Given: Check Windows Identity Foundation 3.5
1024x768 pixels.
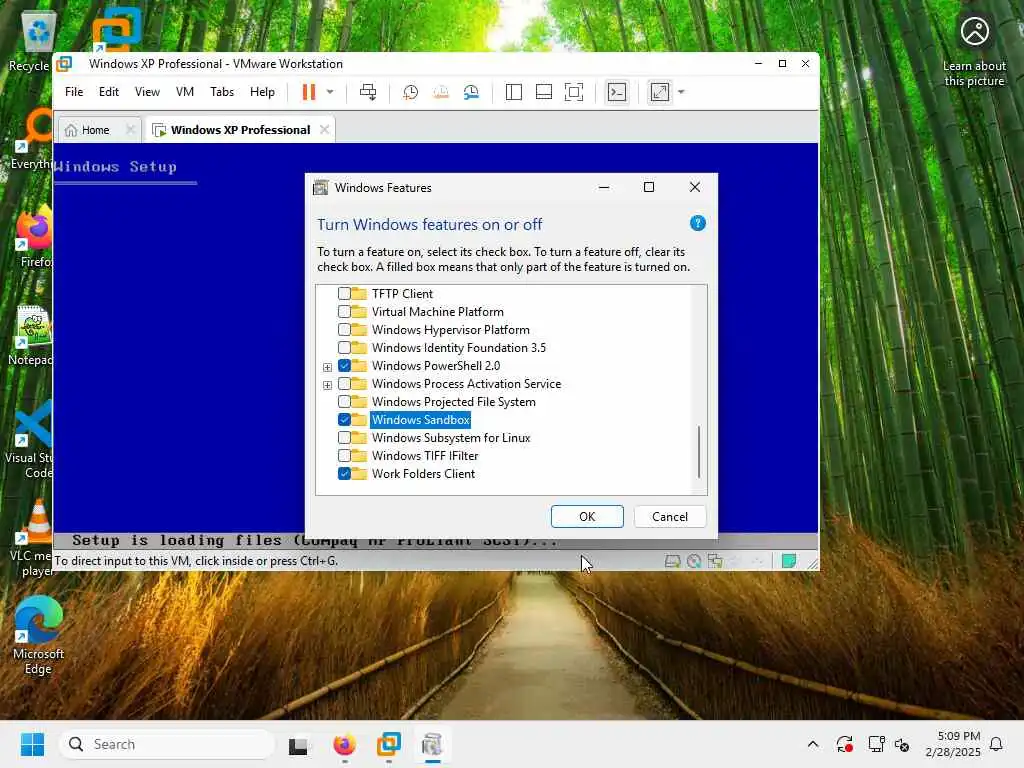Looking at the screenshot, I should tap(344, 347).
